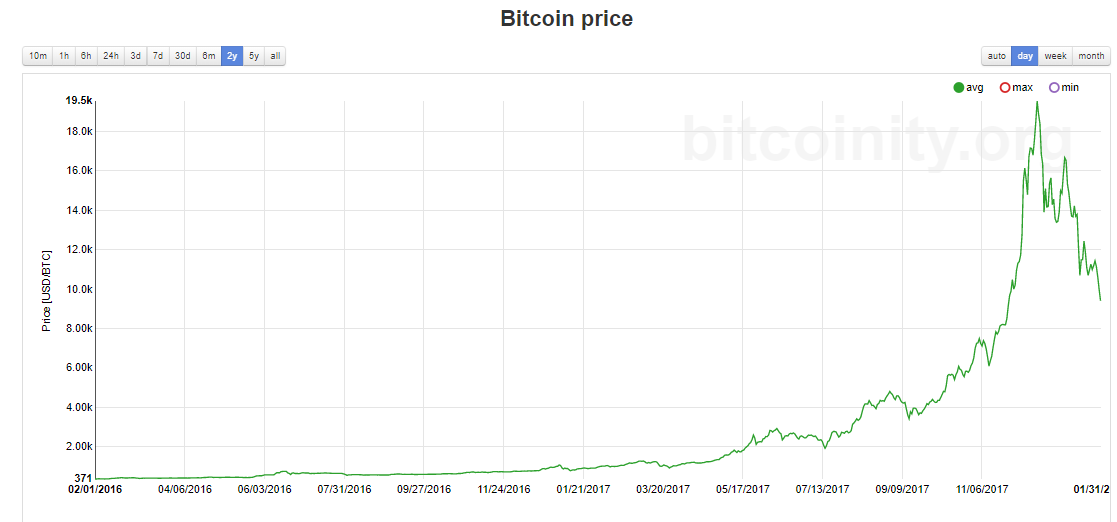Set the time span to 6h

(86, 56)
